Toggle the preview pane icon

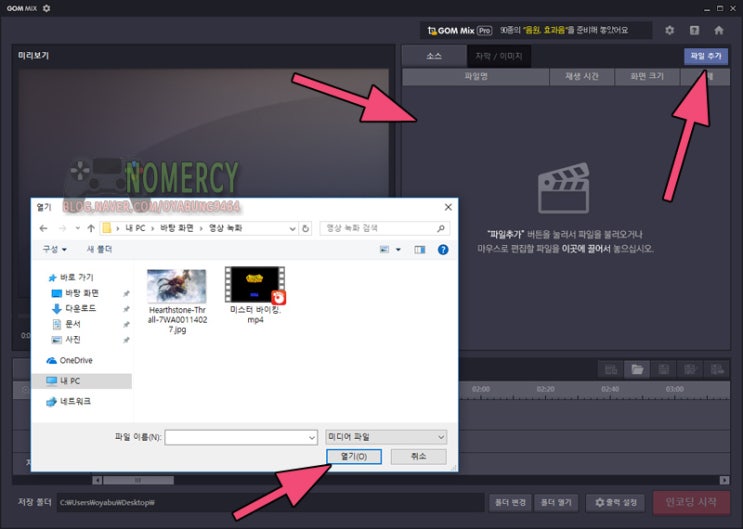[x=420, y=249]
